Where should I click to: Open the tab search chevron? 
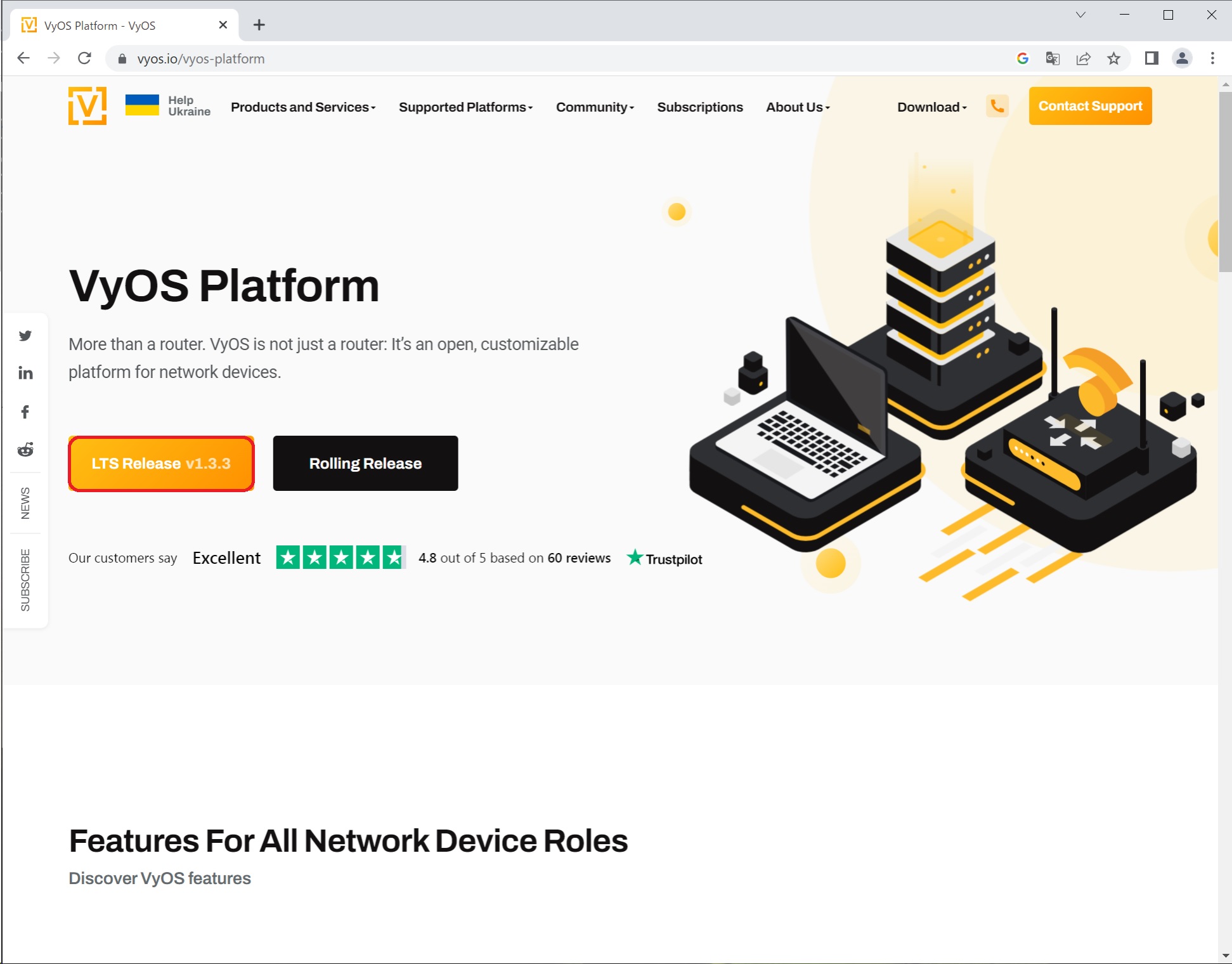1080,15
